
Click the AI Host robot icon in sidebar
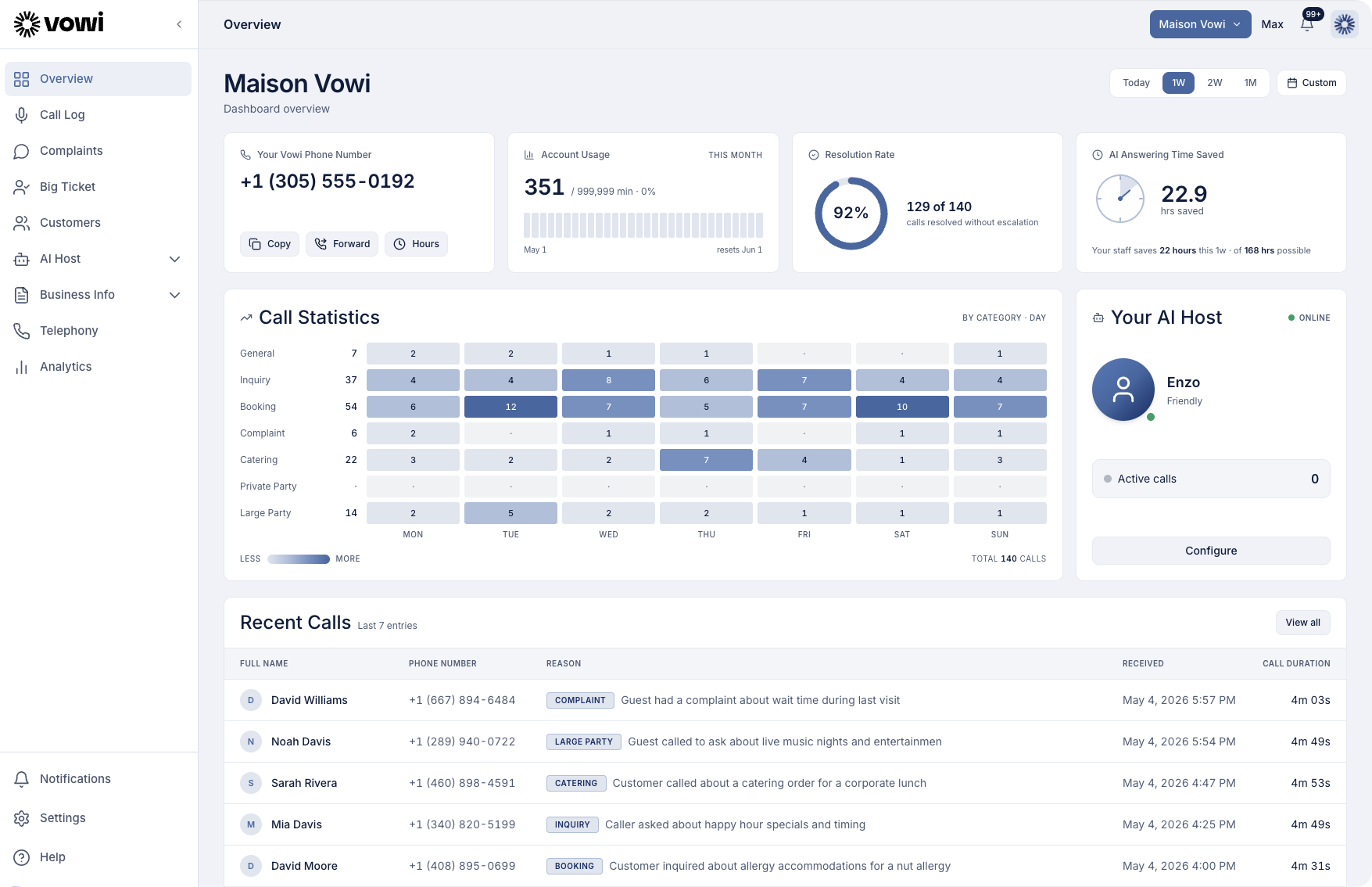[22, 259]
